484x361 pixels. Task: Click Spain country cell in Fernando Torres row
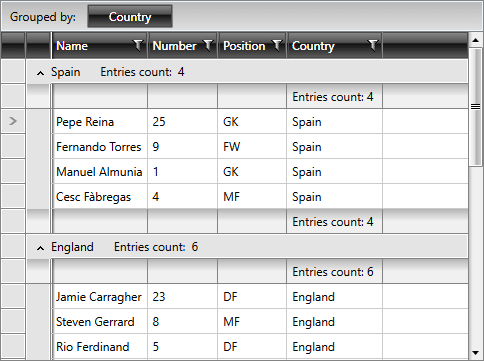coord(335,146)
